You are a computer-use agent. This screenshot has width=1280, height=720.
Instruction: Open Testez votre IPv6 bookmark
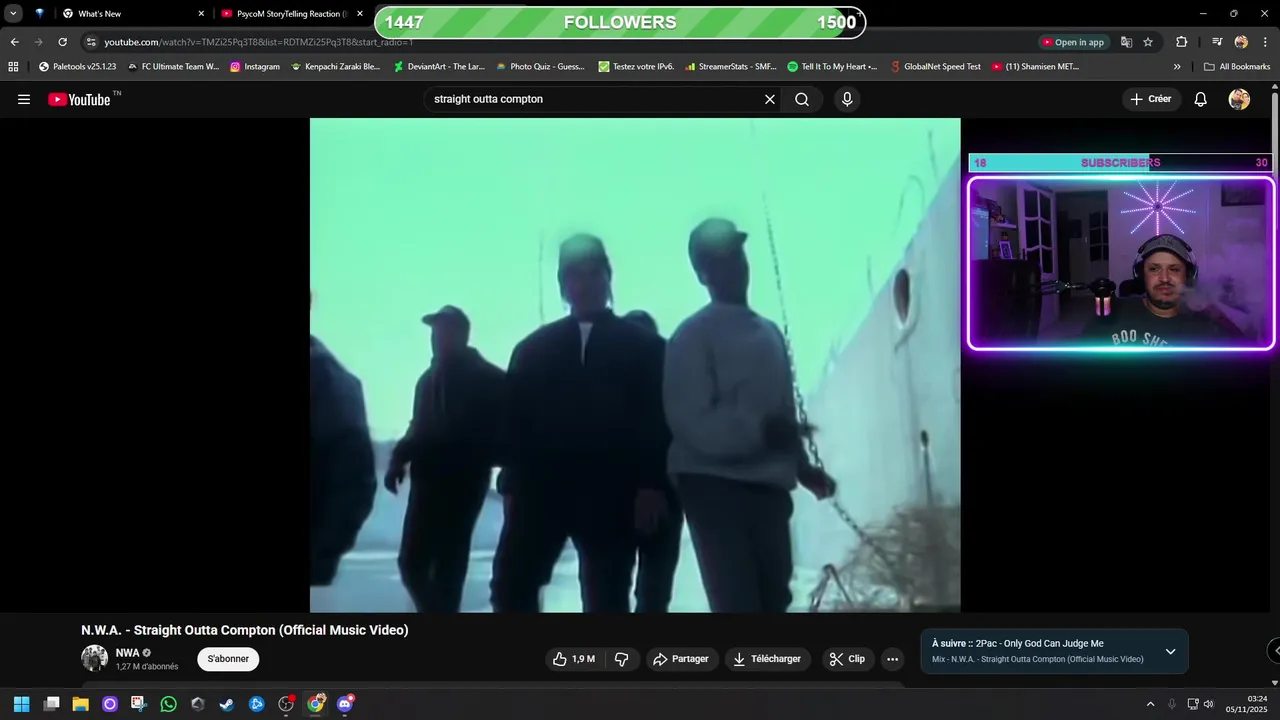[x=636, y=67]
